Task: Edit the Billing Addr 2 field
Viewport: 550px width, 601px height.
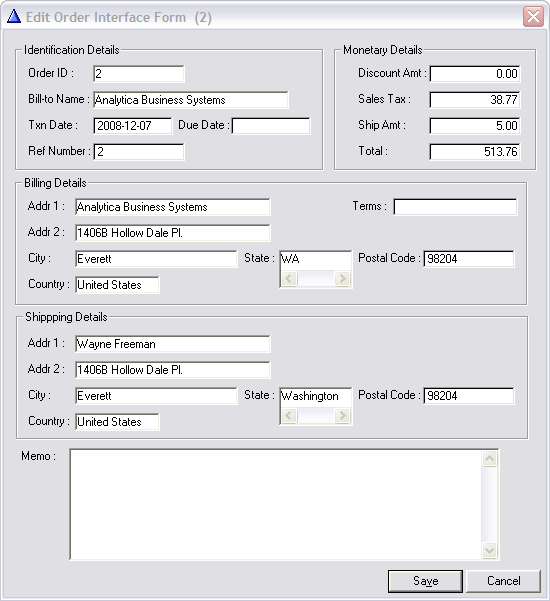Action: (173, 233)
